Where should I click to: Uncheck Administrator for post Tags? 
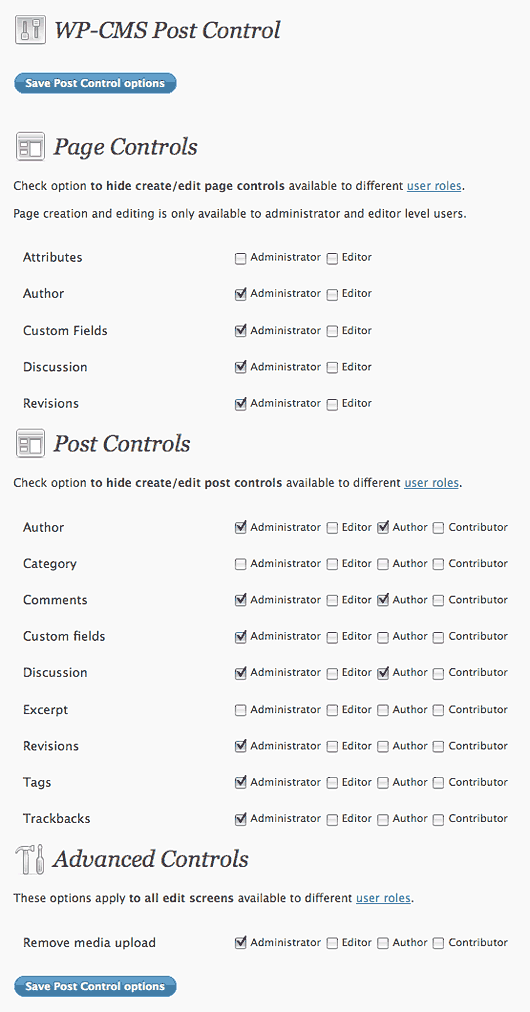[241, 783]
